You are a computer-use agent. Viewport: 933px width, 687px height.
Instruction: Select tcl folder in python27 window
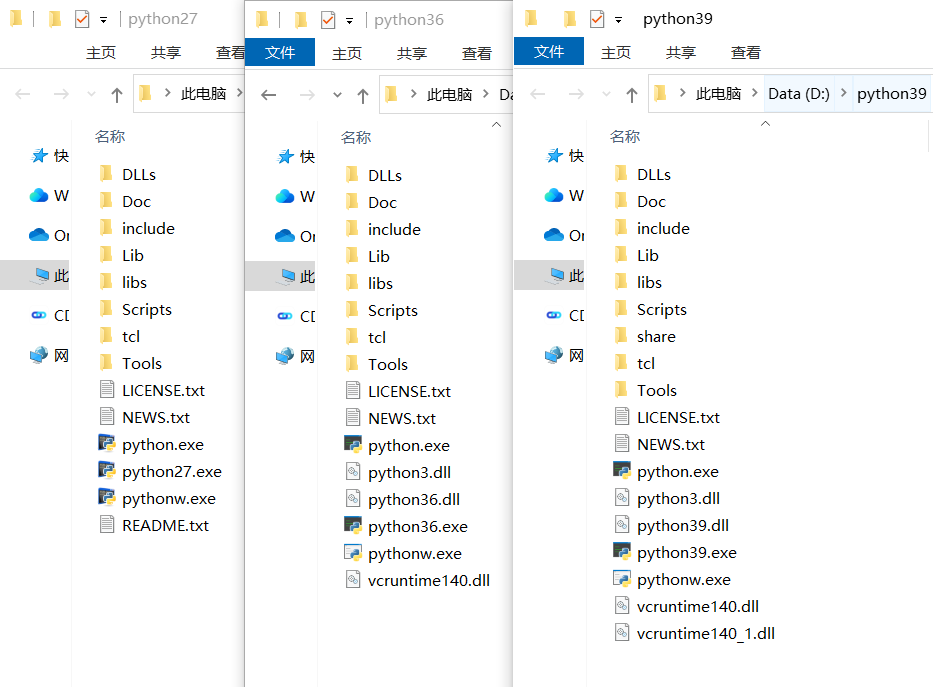click(x=131, y=336)
